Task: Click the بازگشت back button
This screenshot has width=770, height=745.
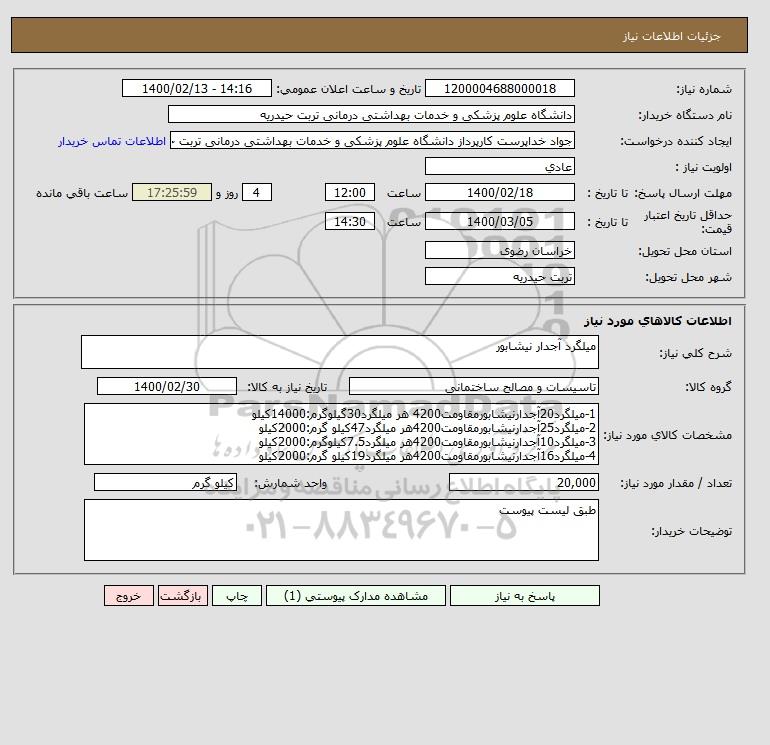Action: pos(183,596)
